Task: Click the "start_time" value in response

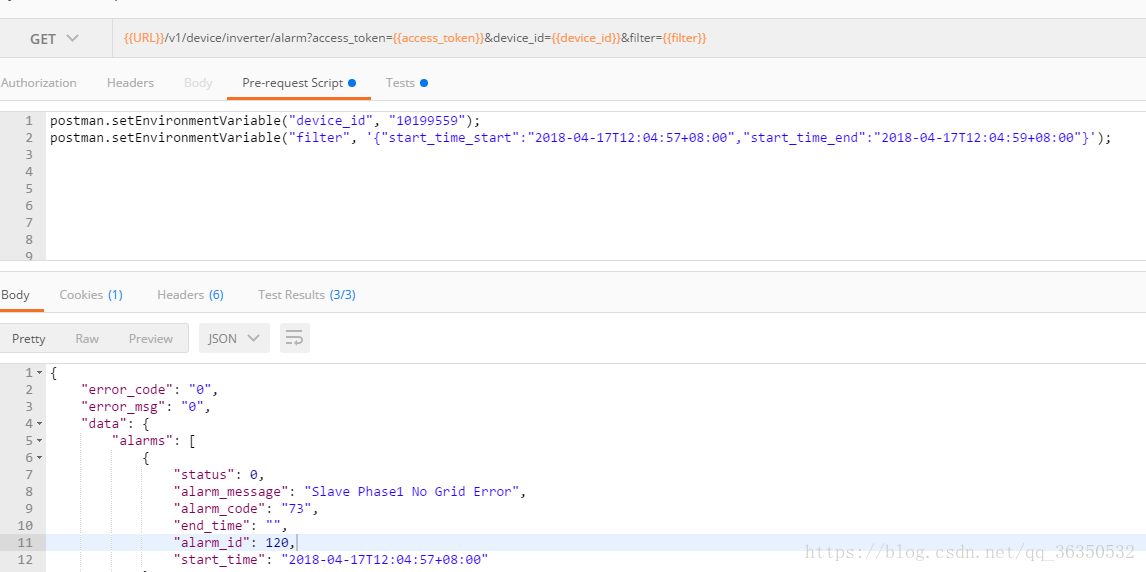Action: tap(384, 560)
